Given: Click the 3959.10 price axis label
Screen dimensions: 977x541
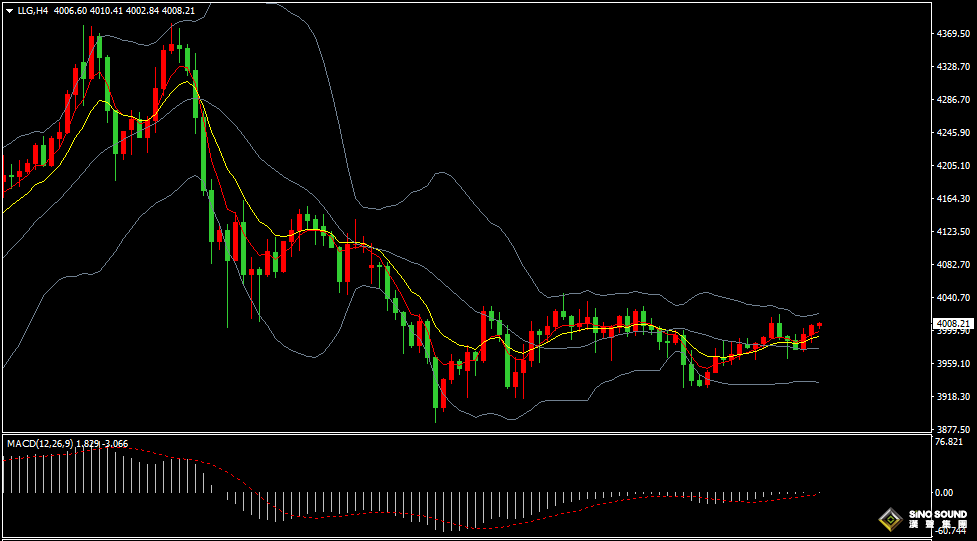Looking at the screenshot, I should [x=953, y=364].
